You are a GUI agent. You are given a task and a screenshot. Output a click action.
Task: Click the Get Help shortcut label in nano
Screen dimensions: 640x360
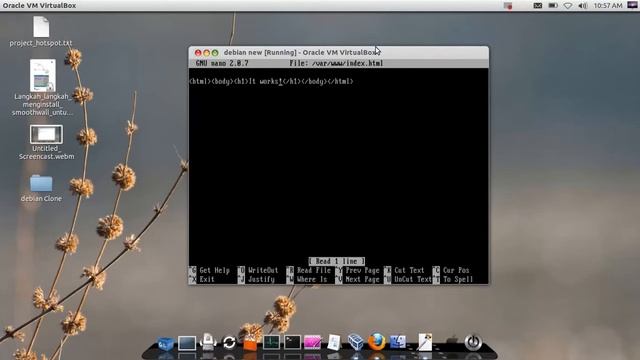click(215, 270)
